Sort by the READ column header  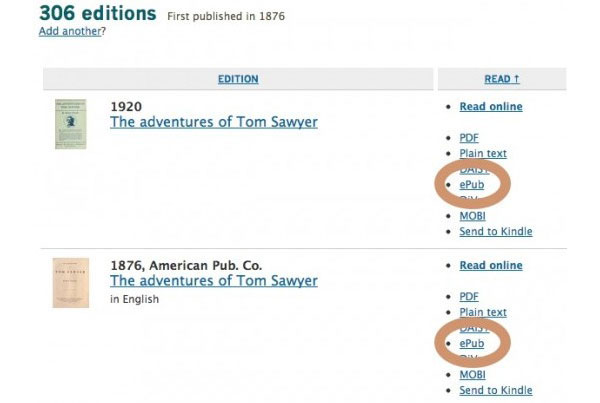pos(502,79)
